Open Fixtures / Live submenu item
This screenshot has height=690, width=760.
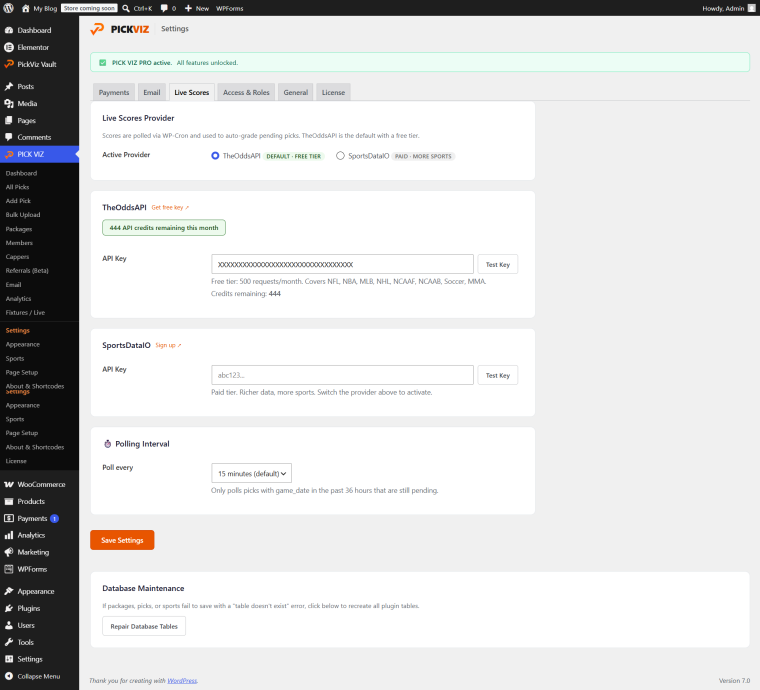coord(25,313)
